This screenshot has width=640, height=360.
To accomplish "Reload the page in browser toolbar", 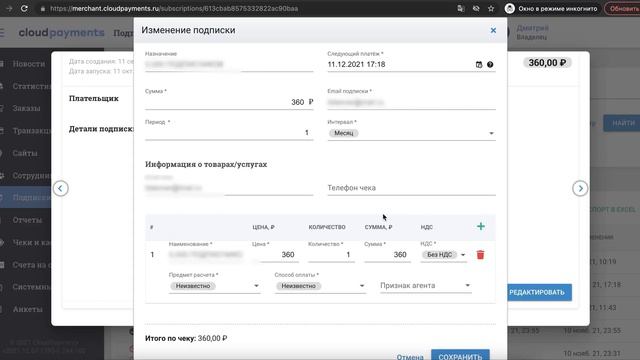I will 24,8.
